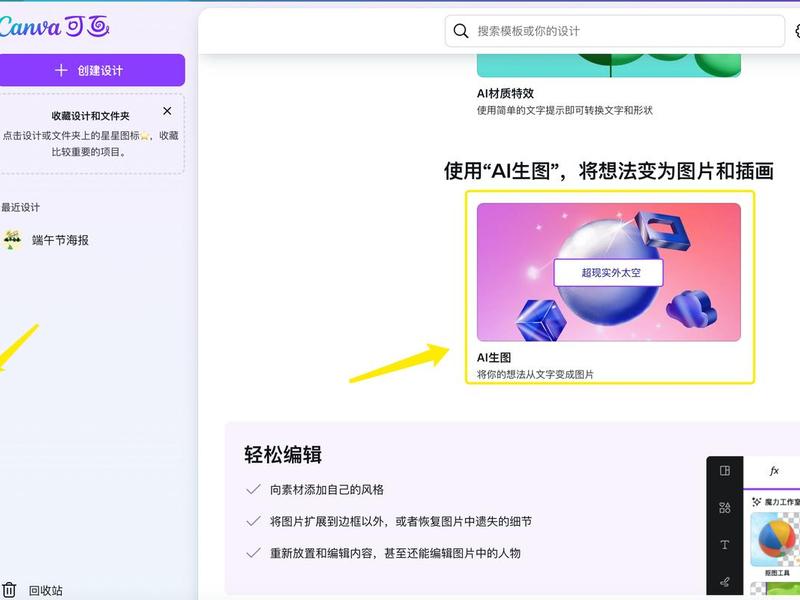800x600 pixels.
Task: Click the 回收站 trash can icon
Action: [x=9, y=590]
